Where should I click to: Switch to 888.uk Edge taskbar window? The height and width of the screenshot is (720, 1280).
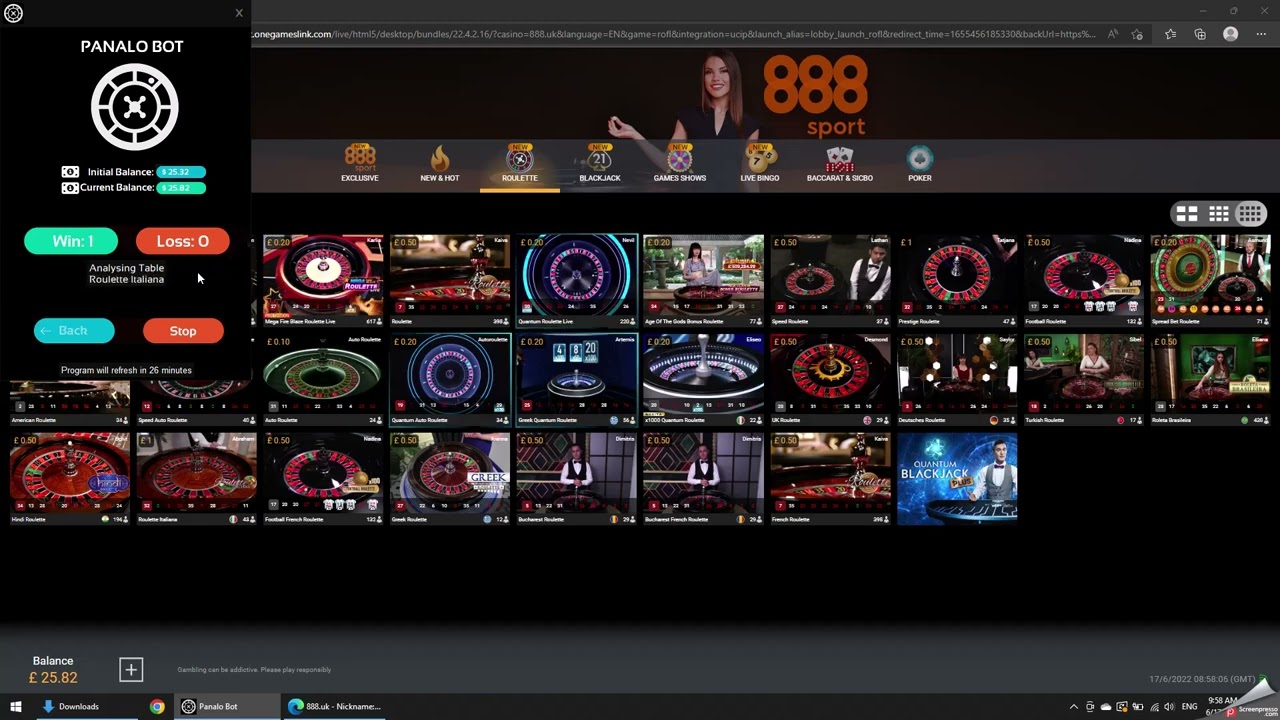tap(334, 706)
